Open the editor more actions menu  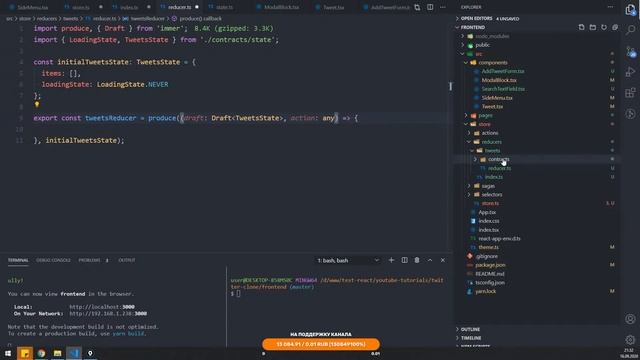(443, 7)
